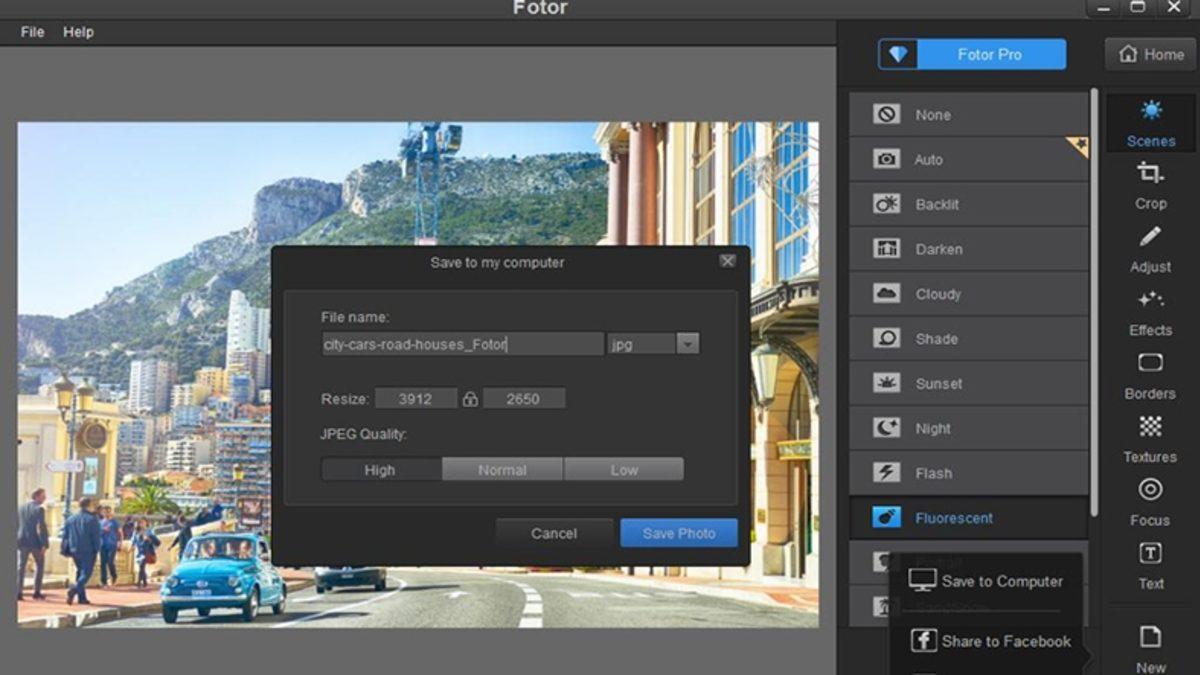Select the High JPEG quality option
The image size is (1200, 675).
(381, 469)
